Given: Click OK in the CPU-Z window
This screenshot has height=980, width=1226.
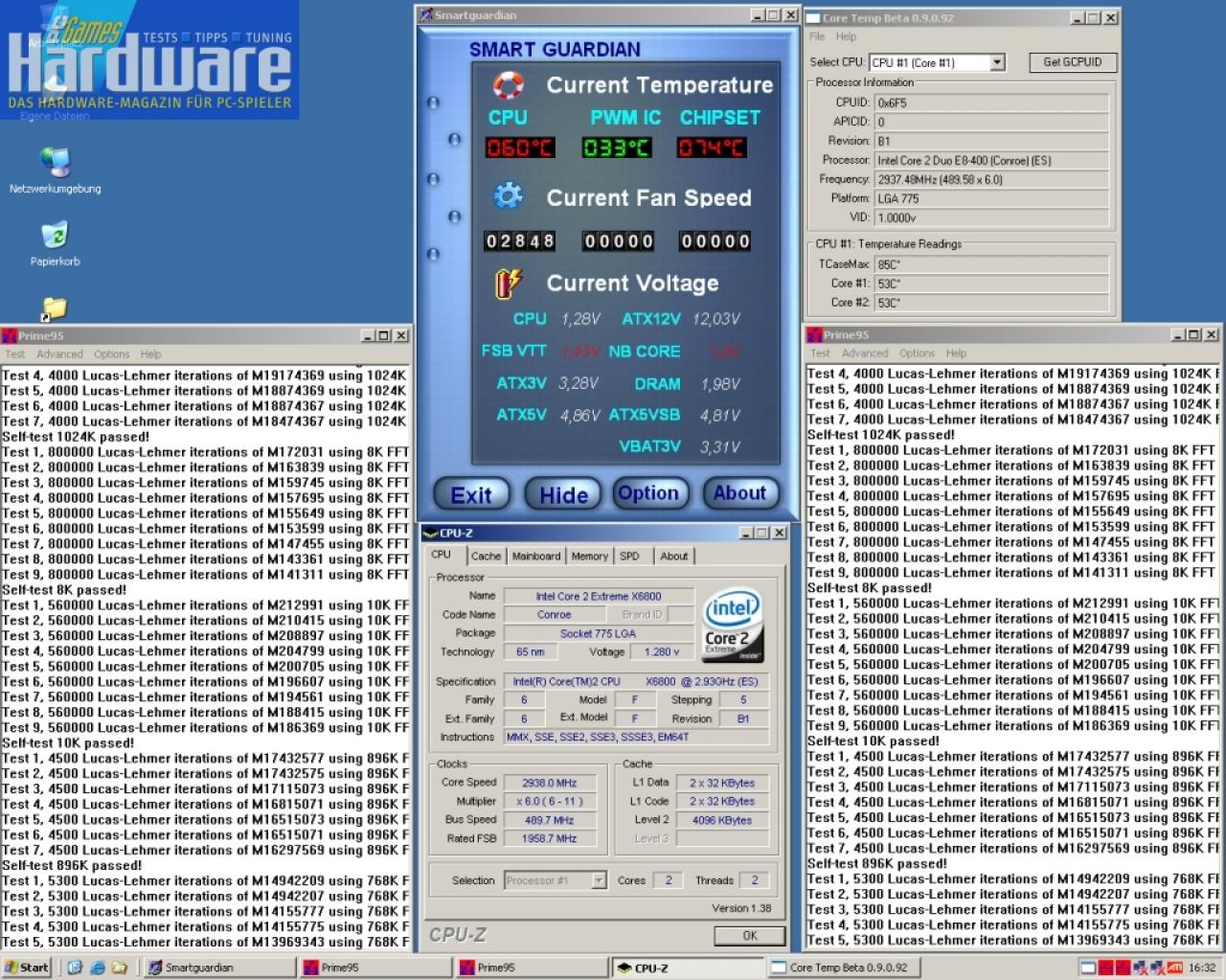Looking at the screenshot, I should 750,936.
